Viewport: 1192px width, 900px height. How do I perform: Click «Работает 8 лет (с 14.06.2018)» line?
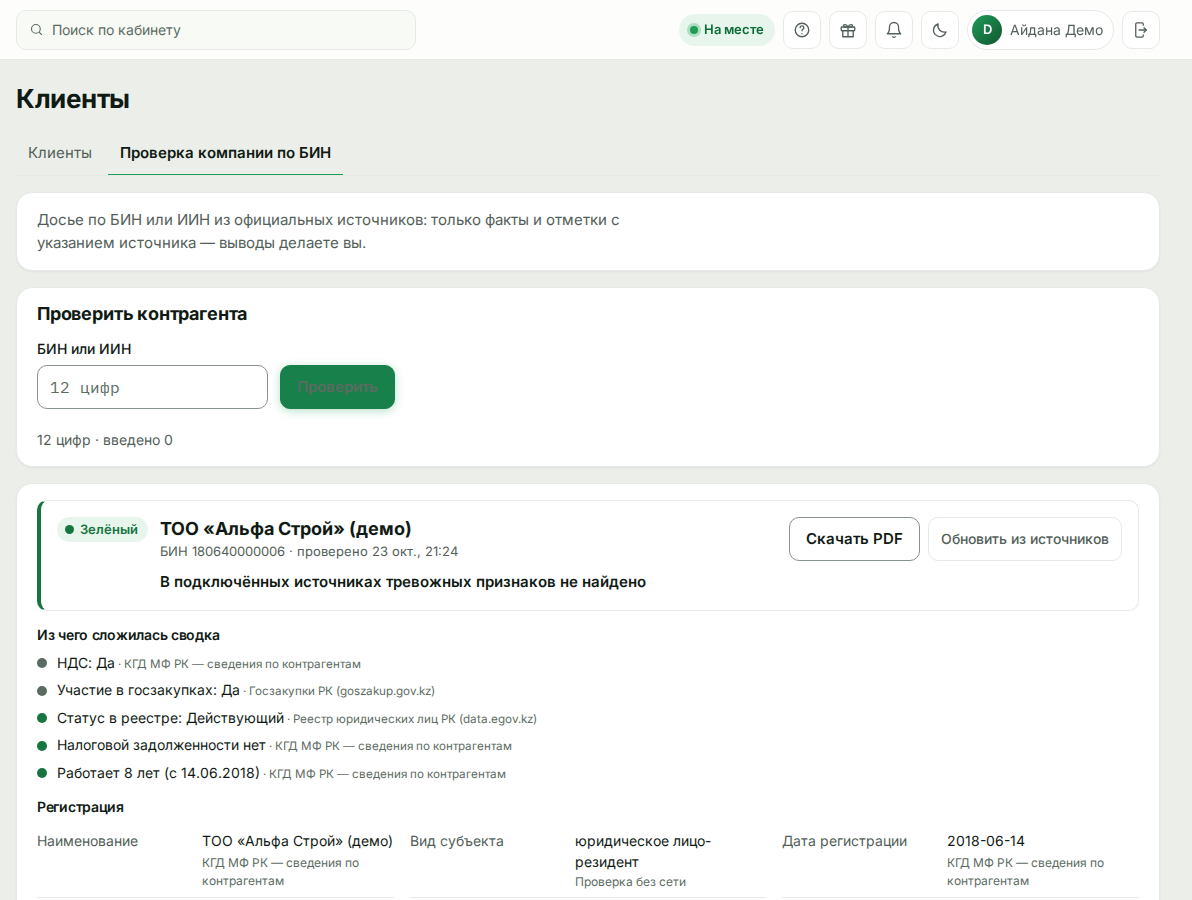158,773
